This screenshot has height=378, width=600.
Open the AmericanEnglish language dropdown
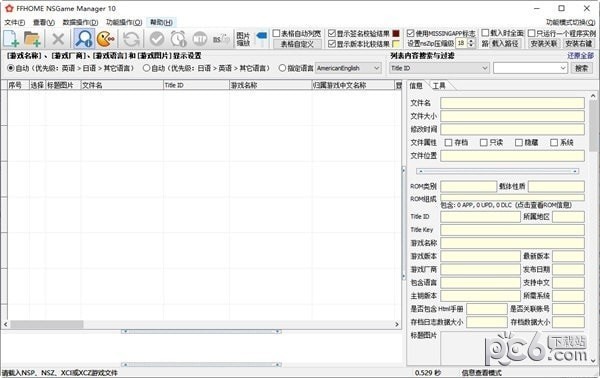[x=348, y=68]
